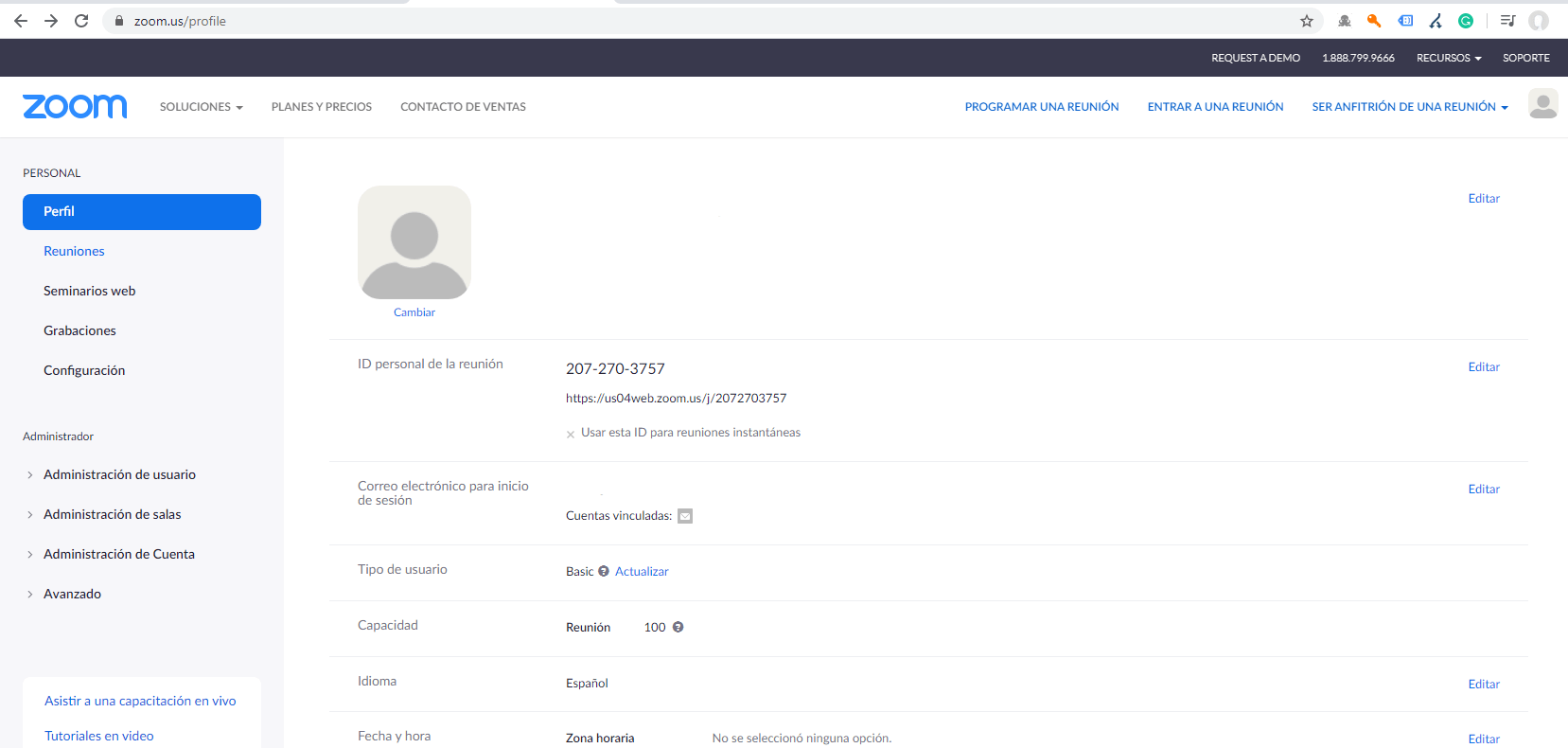Expand Administración de usuario

coord(119,474)
